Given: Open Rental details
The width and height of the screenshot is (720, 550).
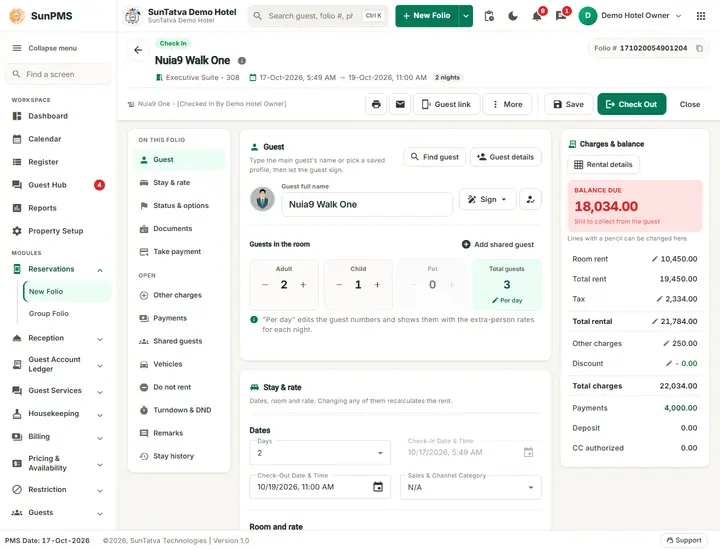Looking at the screenshot, I should 603,164.
